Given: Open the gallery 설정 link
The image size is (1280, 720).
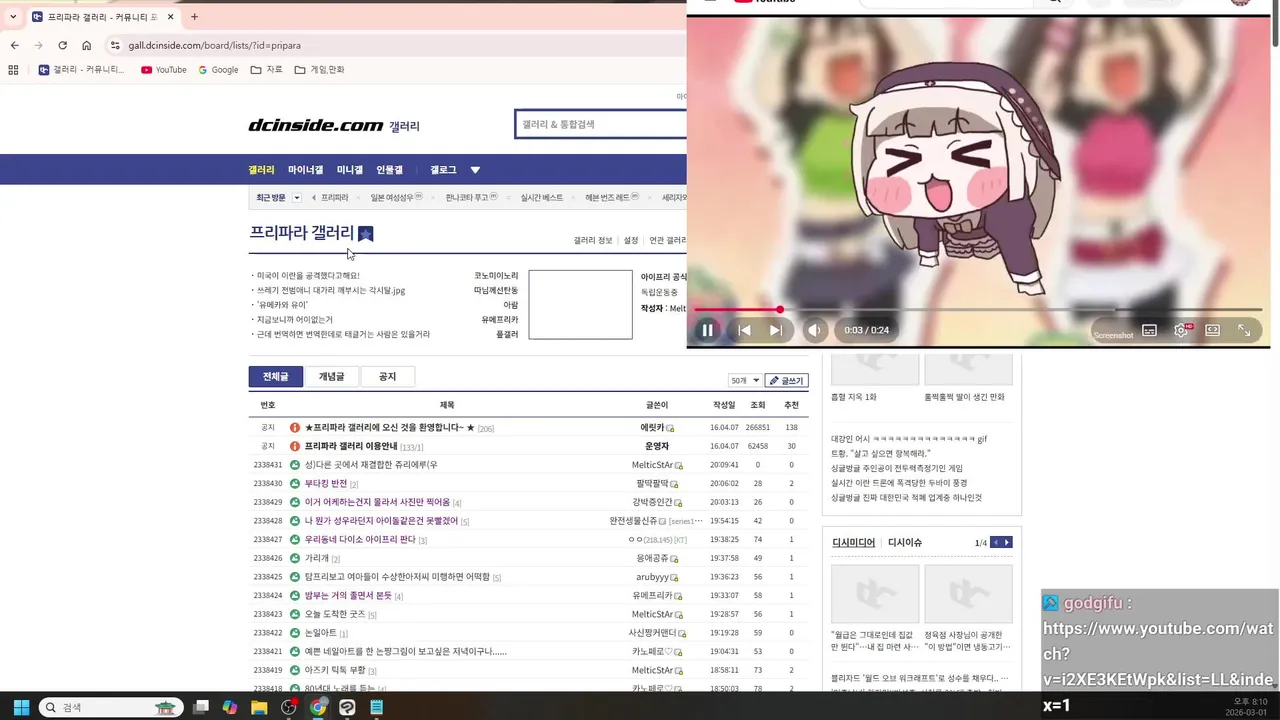Looking at the screenshot, I should point(631,240).
